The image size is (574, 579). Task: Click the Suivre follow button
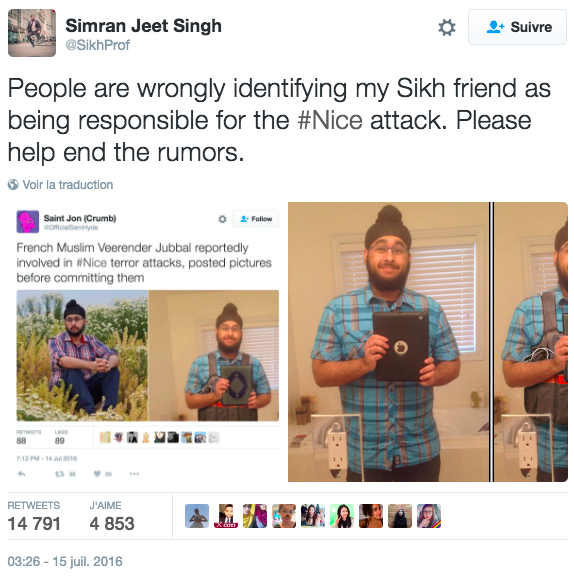(517, 27)
